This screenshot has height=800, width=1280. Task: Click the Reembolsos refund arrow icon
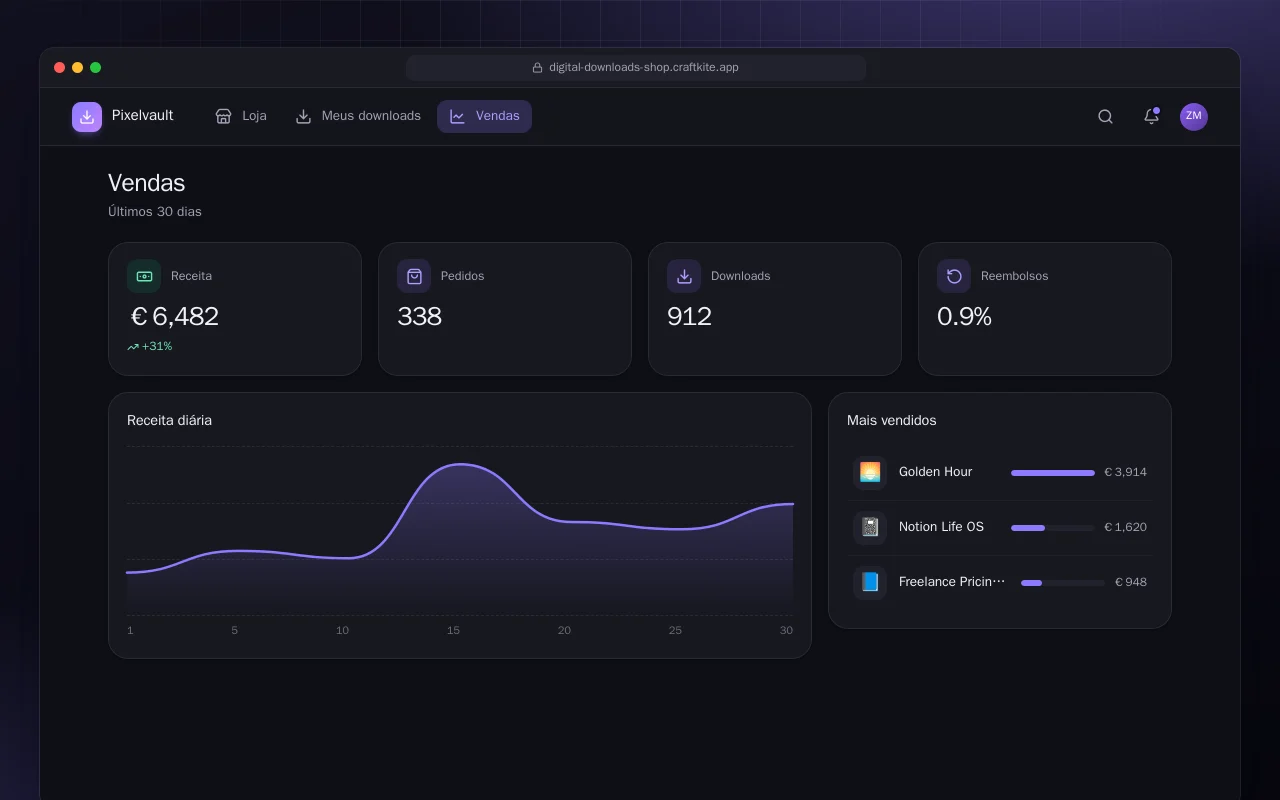954,276
